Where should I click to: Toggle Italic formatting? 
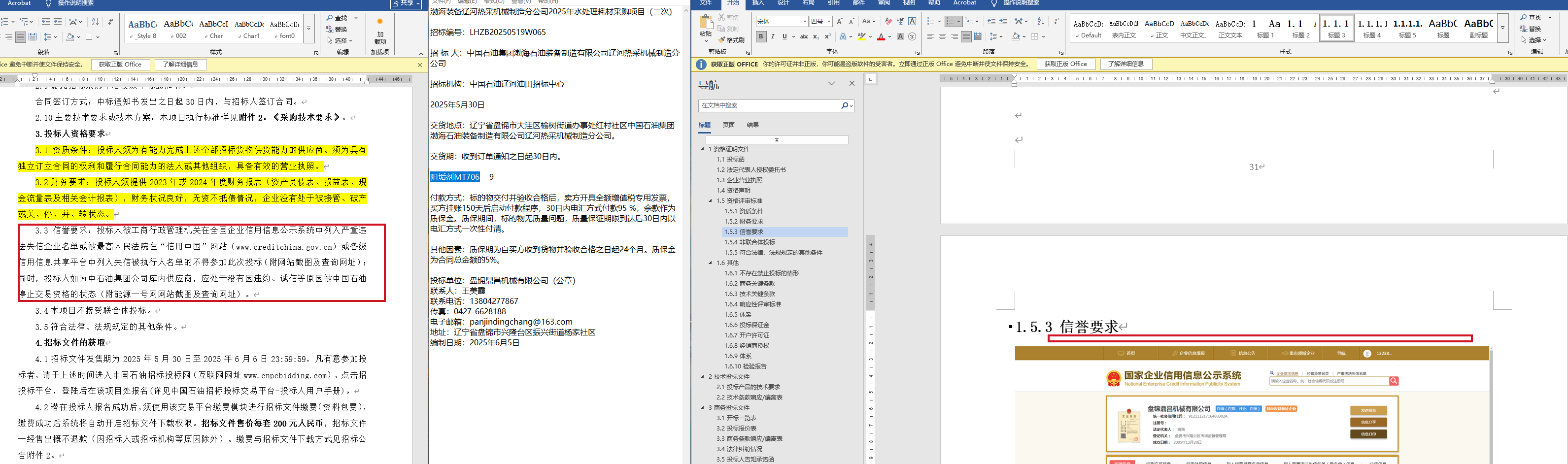click(x=773, y=37)
